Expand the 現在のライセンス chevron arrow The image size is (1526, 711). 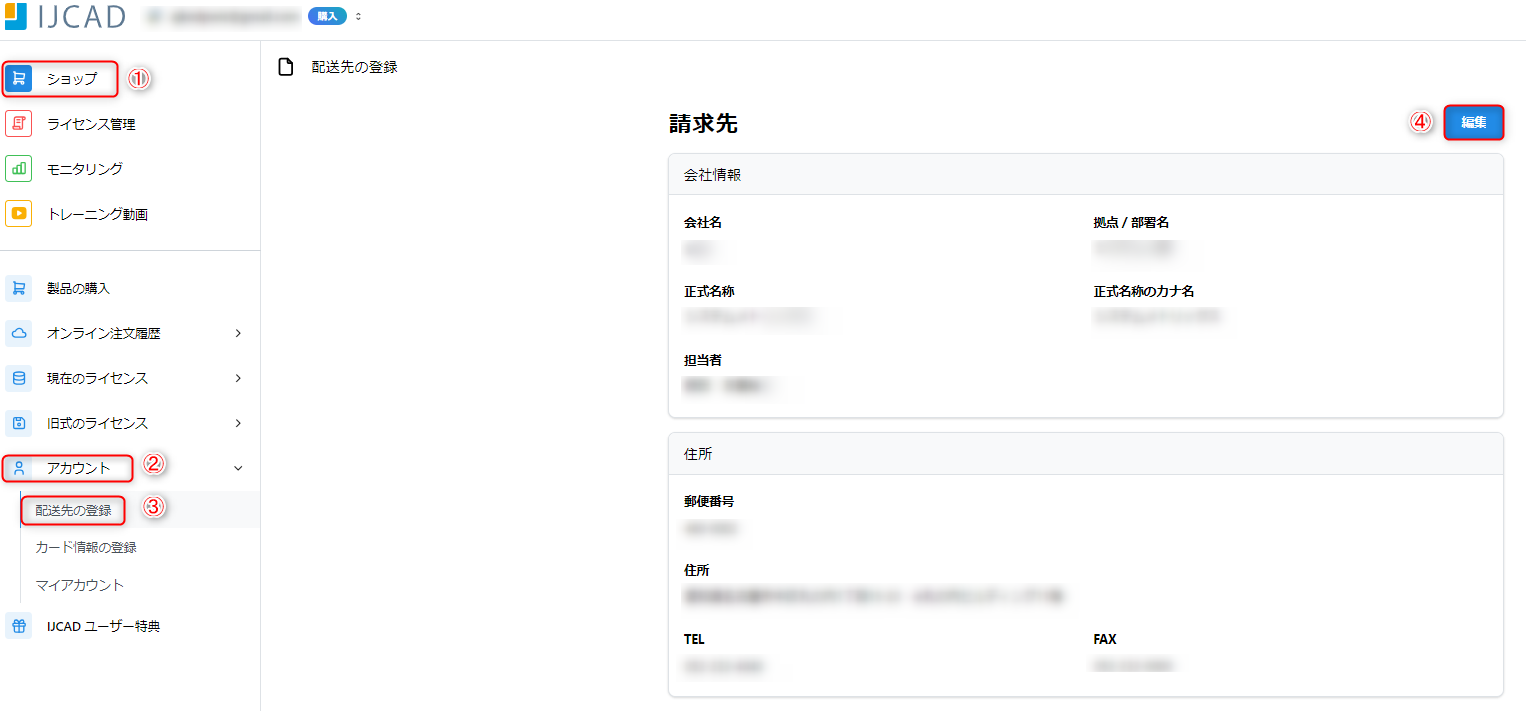coord(238,378)
